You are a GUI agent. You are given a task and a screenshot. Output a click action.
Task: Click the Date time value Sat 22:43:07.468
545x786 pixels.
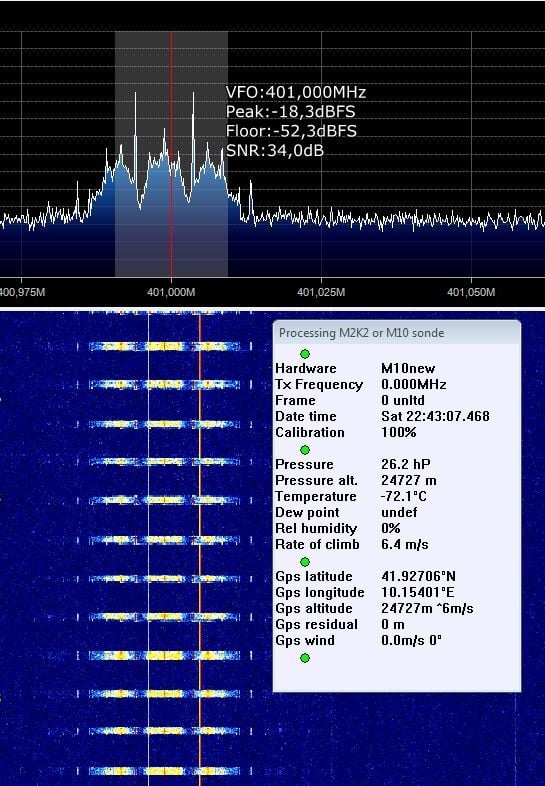tap(435, 416)
